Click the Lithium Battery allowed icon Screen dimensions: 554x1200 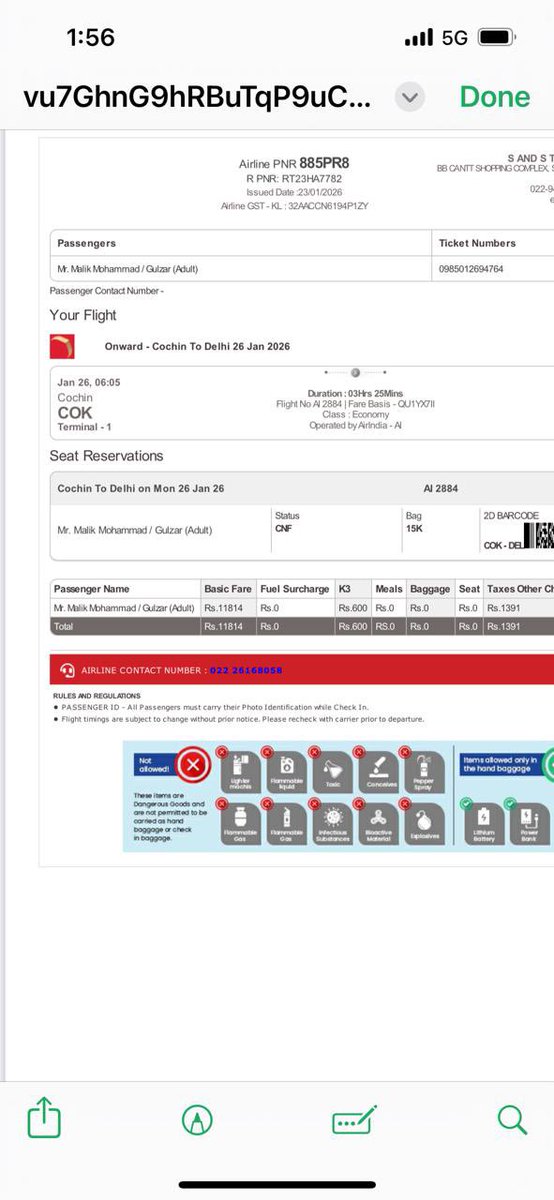point(484,825)
